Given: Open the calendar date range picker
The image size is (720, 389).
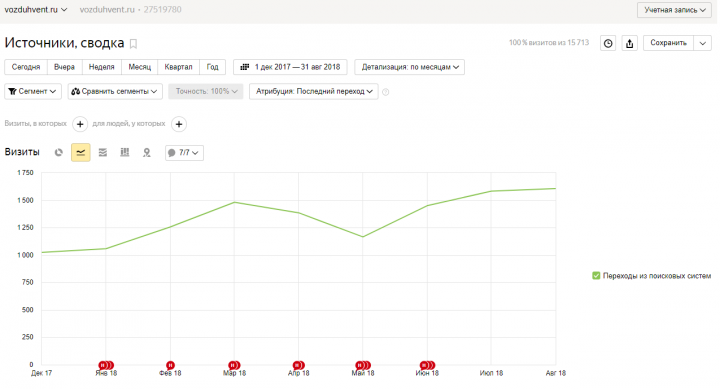Looking at the screenshot, I should (x=290, y=67).
